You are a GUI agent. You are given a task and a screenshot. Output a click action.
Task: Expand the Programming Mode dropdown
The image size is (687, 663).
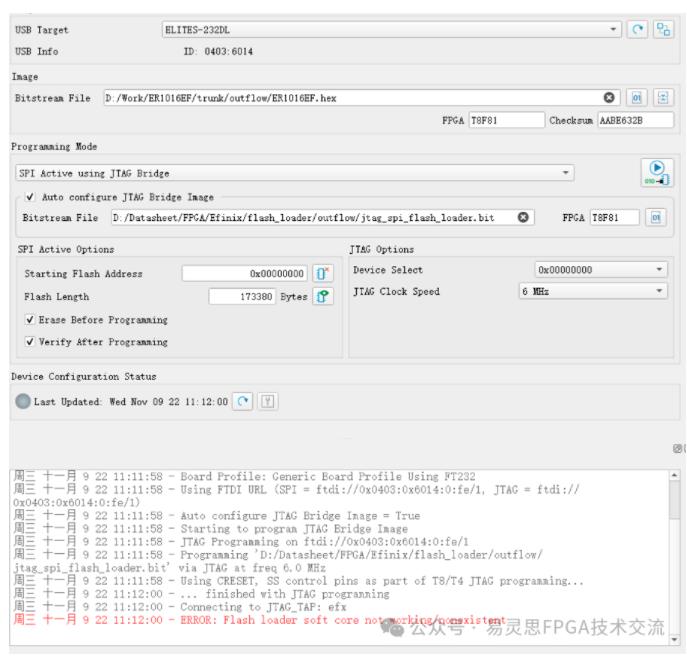[567, 173]
